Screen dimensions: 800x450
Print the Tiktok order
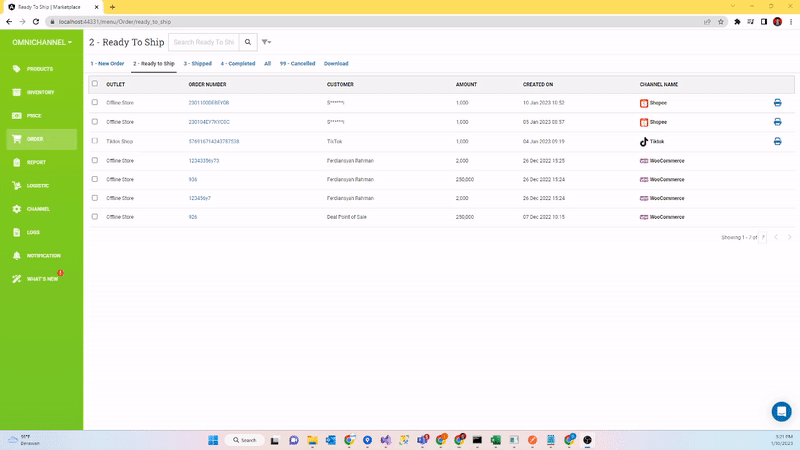778,141
